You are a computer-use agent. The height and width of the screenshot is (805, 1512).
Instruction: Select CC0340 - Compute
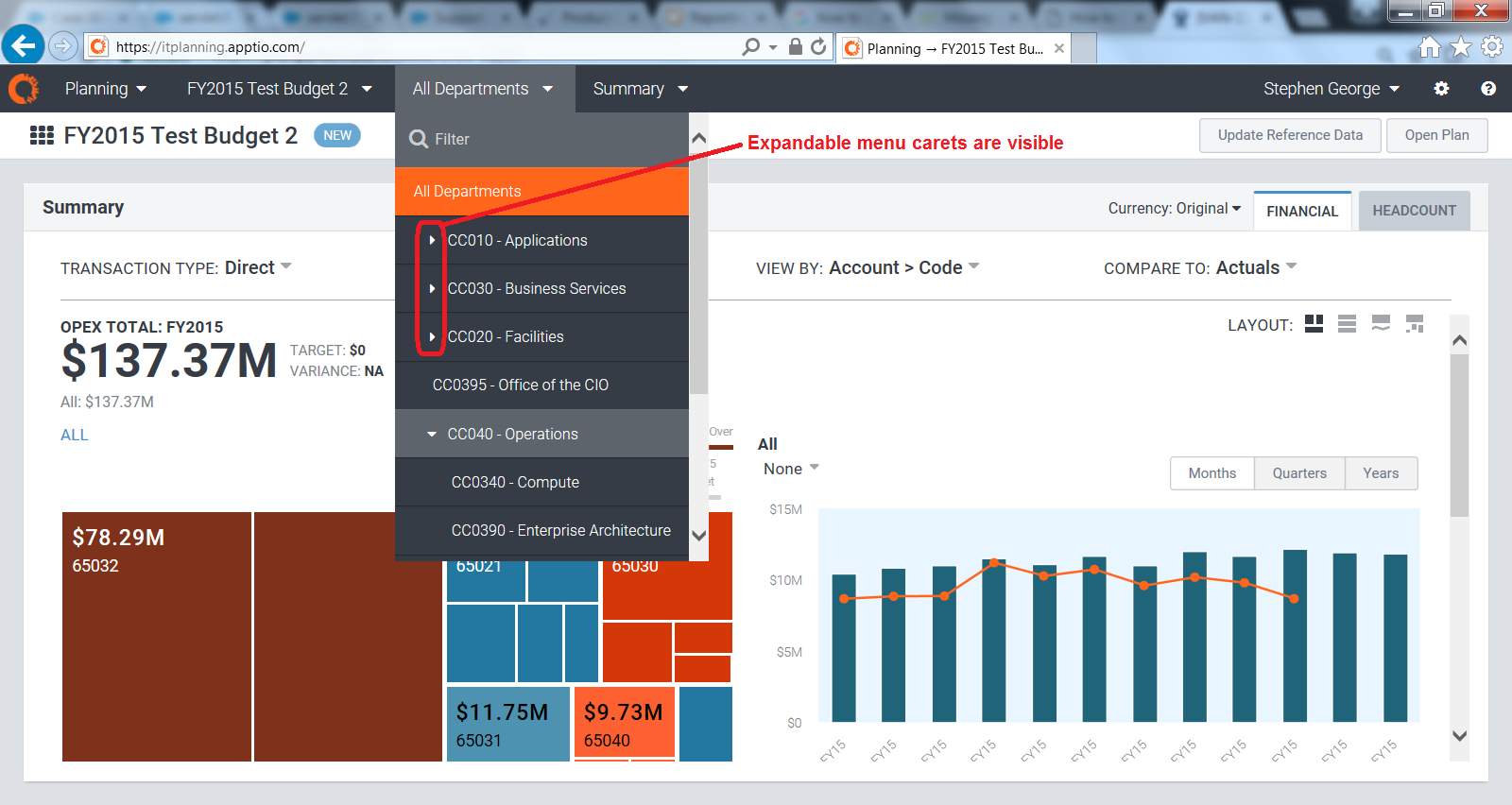click(x=541, y=482)
